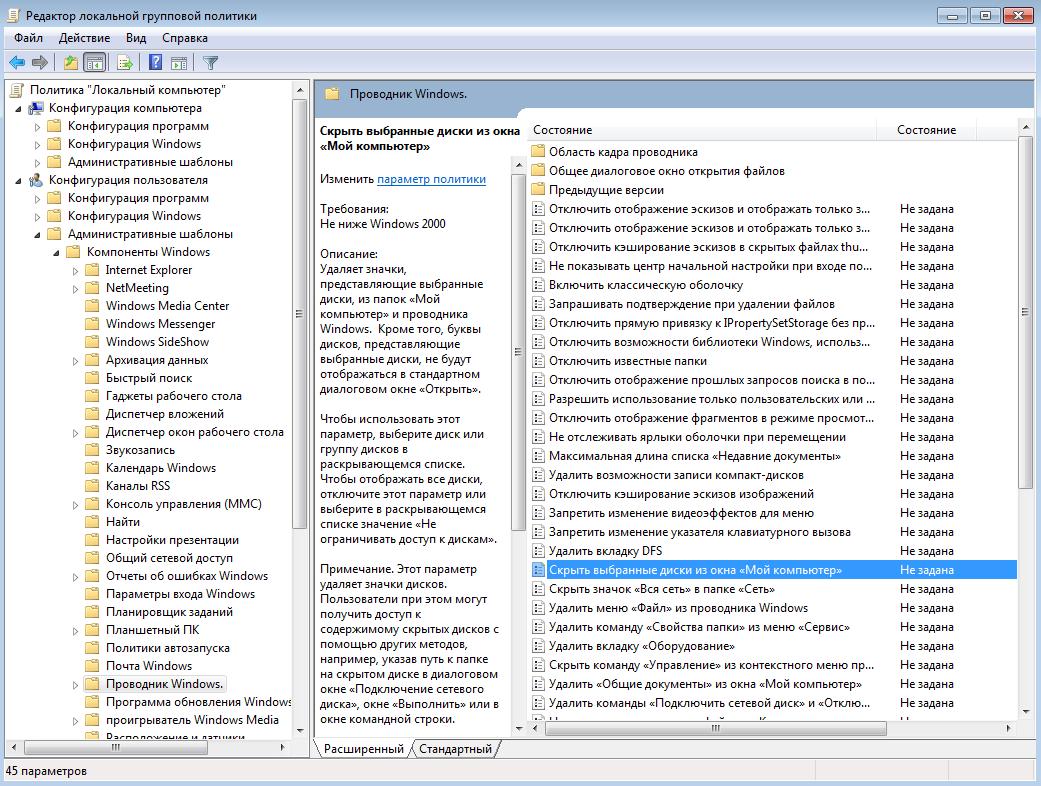The image size is (1041, 786).
Task: Click the first Состояние column header
Action: [700, 130]
